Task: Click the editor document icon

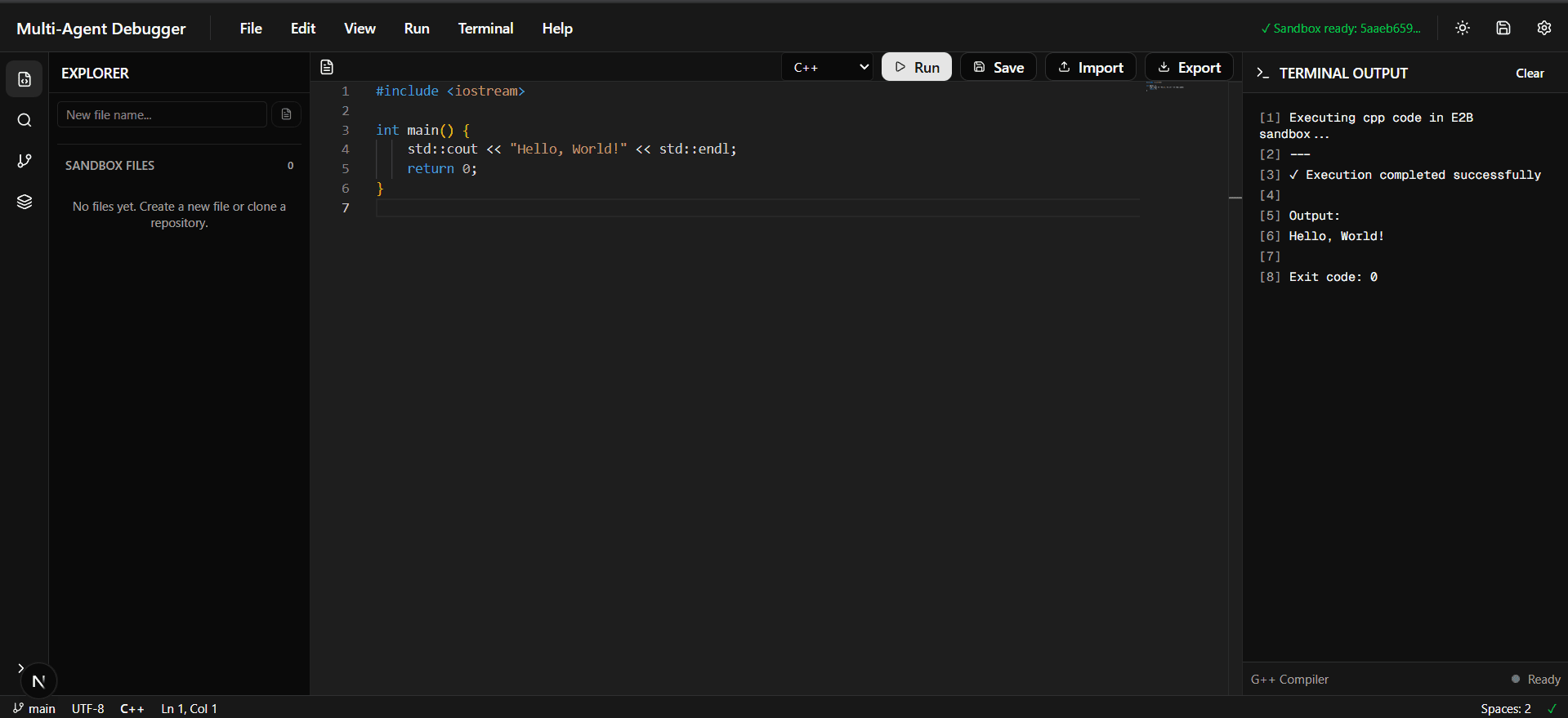Action: [327, 67]
